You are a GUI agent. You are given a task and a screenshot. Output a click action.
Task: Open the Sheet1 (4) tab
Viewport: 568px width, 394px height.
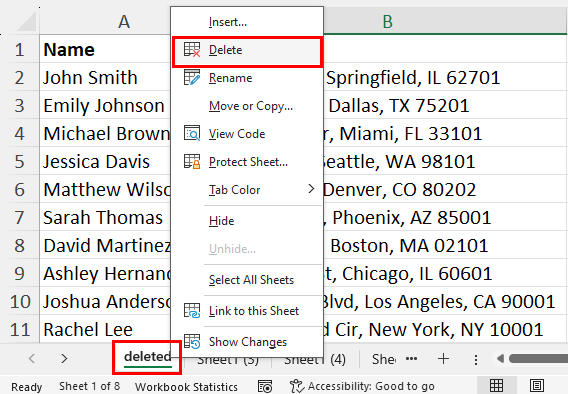315,360
